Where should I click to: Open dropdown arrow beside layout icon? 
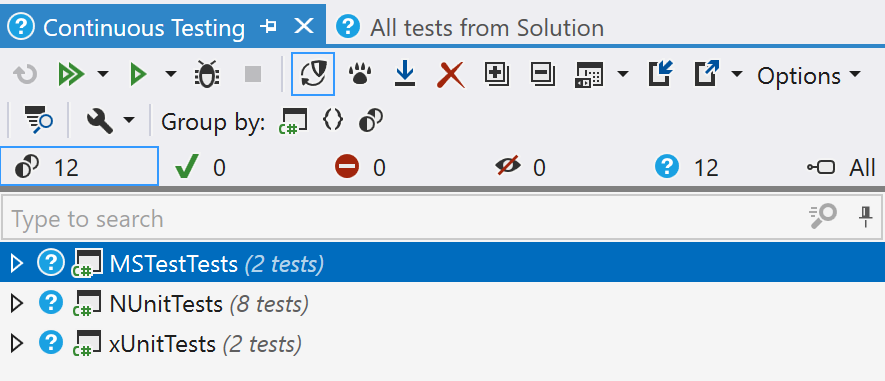click(x=623, y=74)
